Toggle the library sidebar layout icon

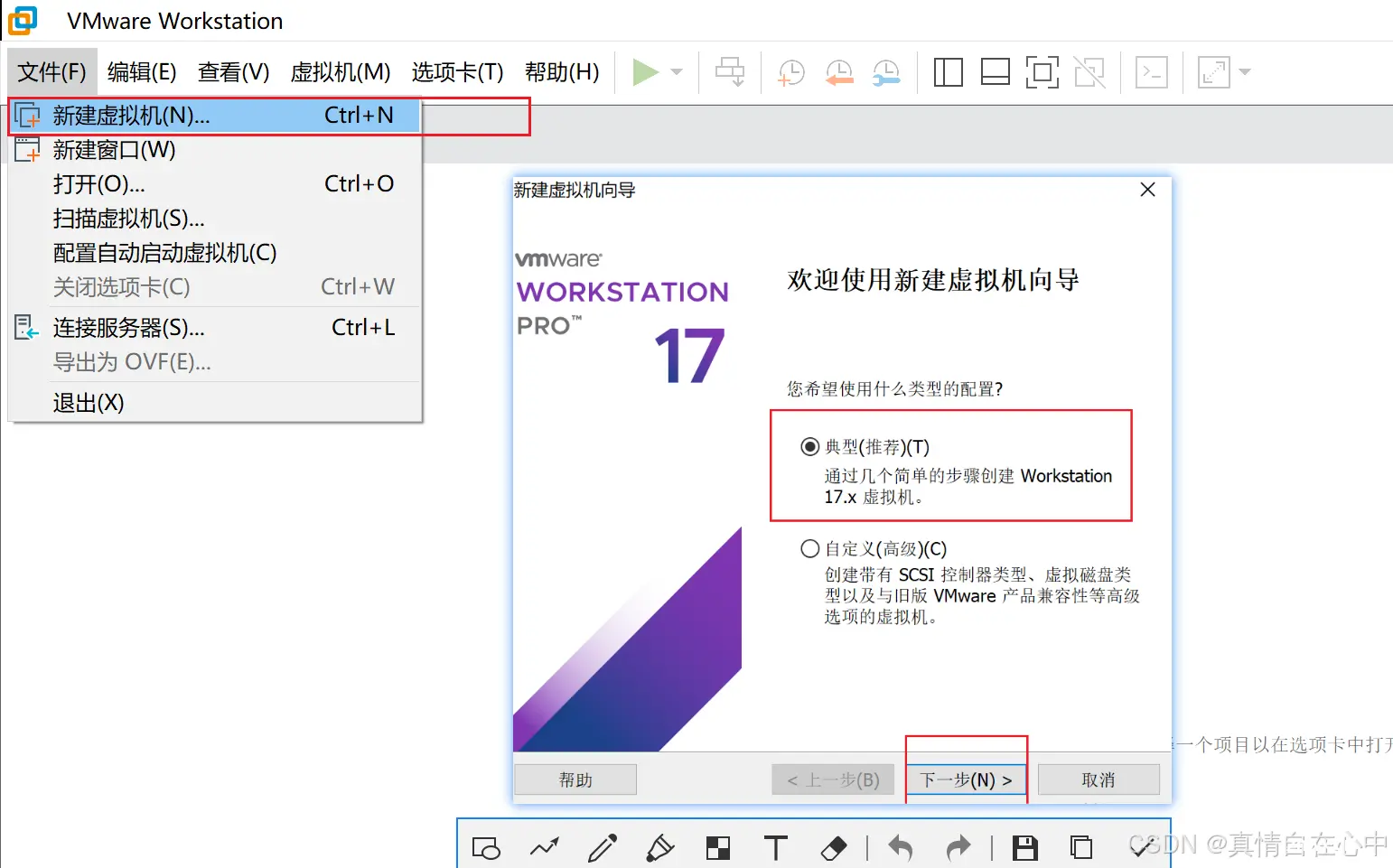948,72
